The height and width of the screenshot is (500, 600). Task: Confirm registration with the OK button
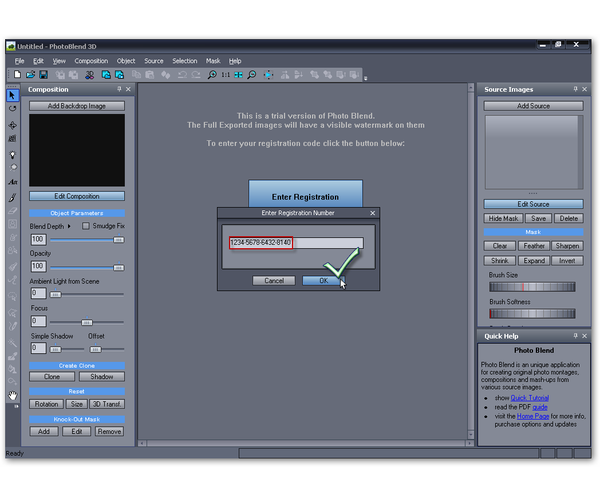pyautogui.click(x=323, y=281)
